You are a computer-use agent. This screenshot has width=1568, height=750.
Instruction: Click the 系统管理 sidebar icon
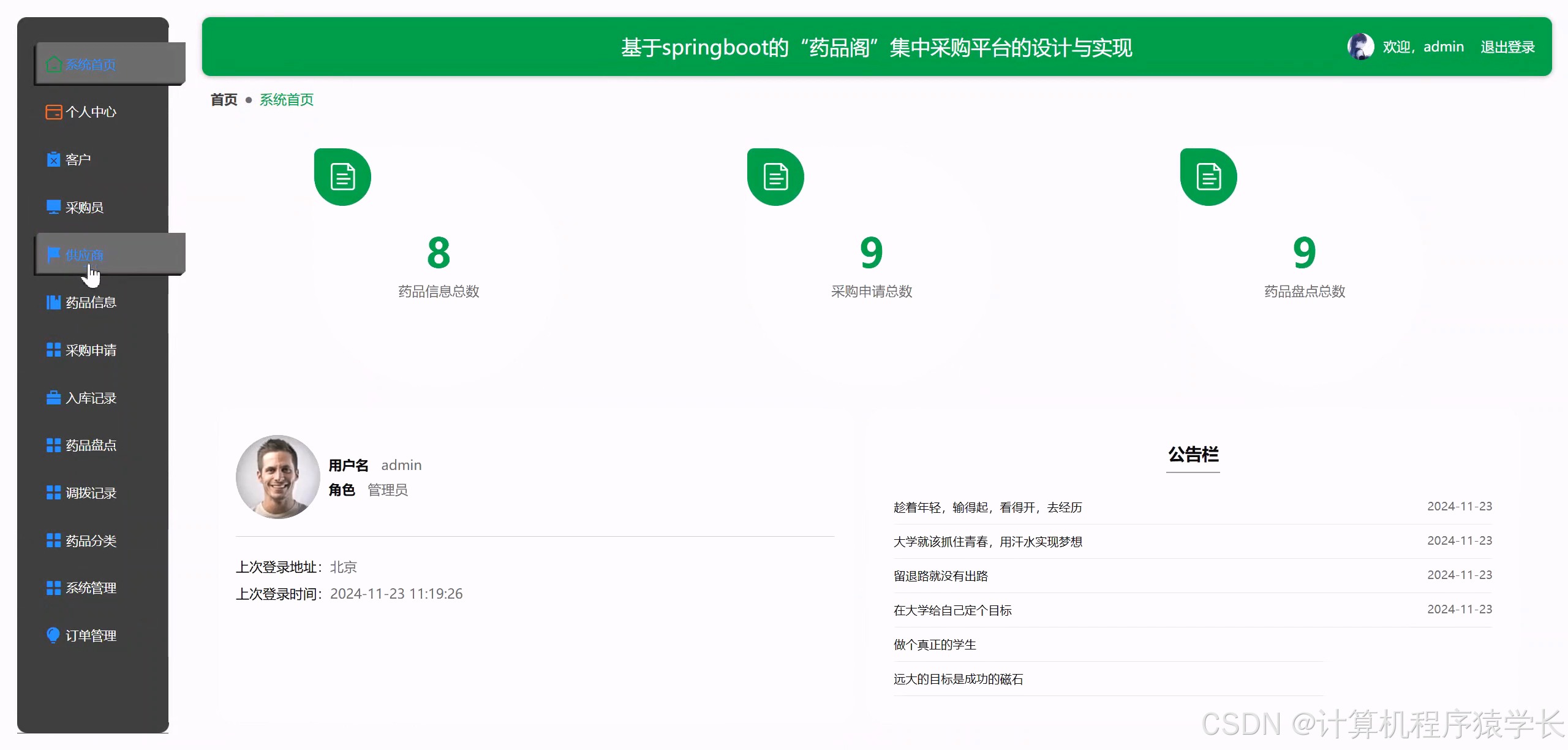point(51,588)
